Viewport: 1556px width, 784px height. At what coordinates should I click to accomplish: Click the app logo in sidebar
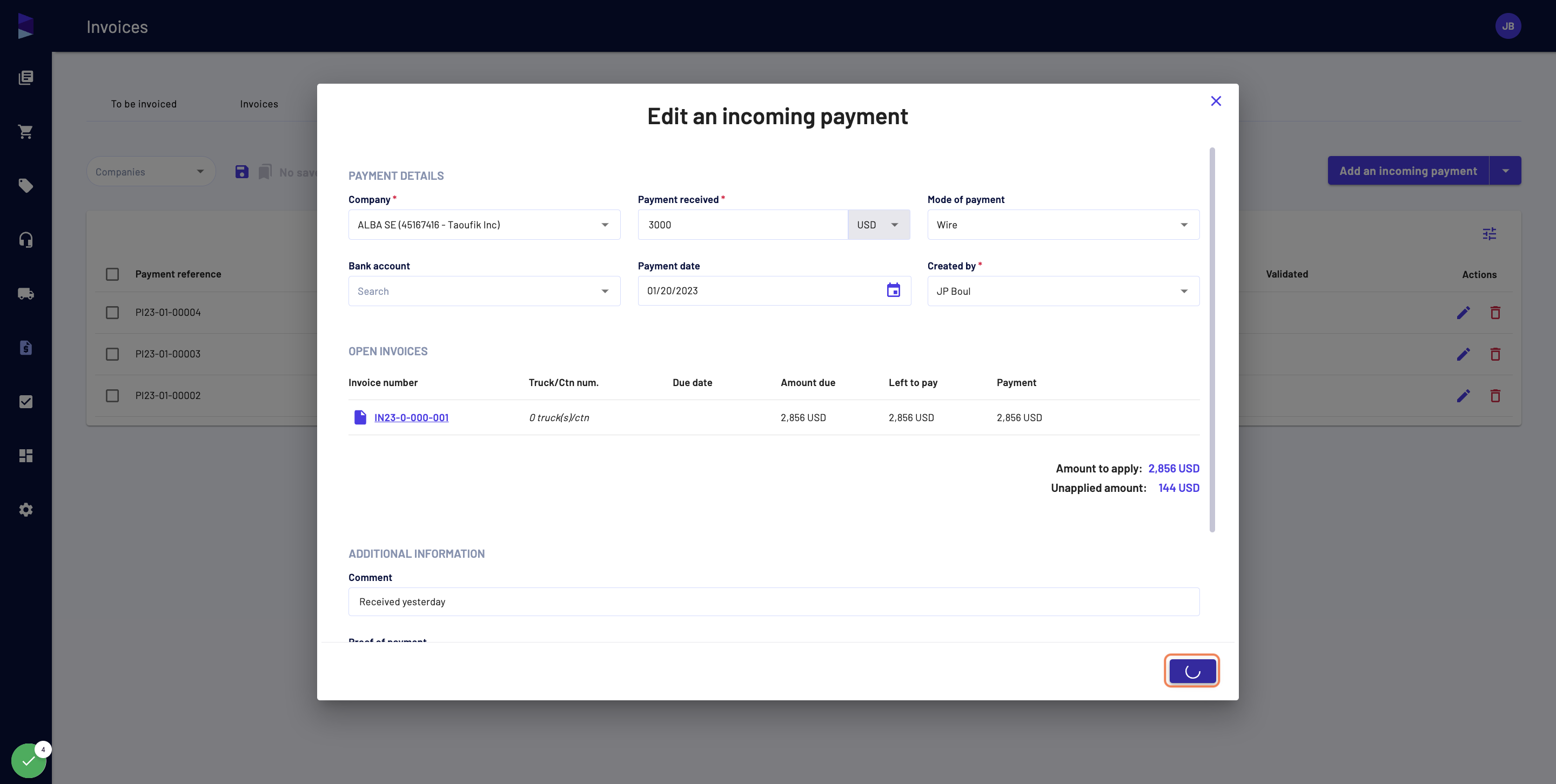[25, 26]
